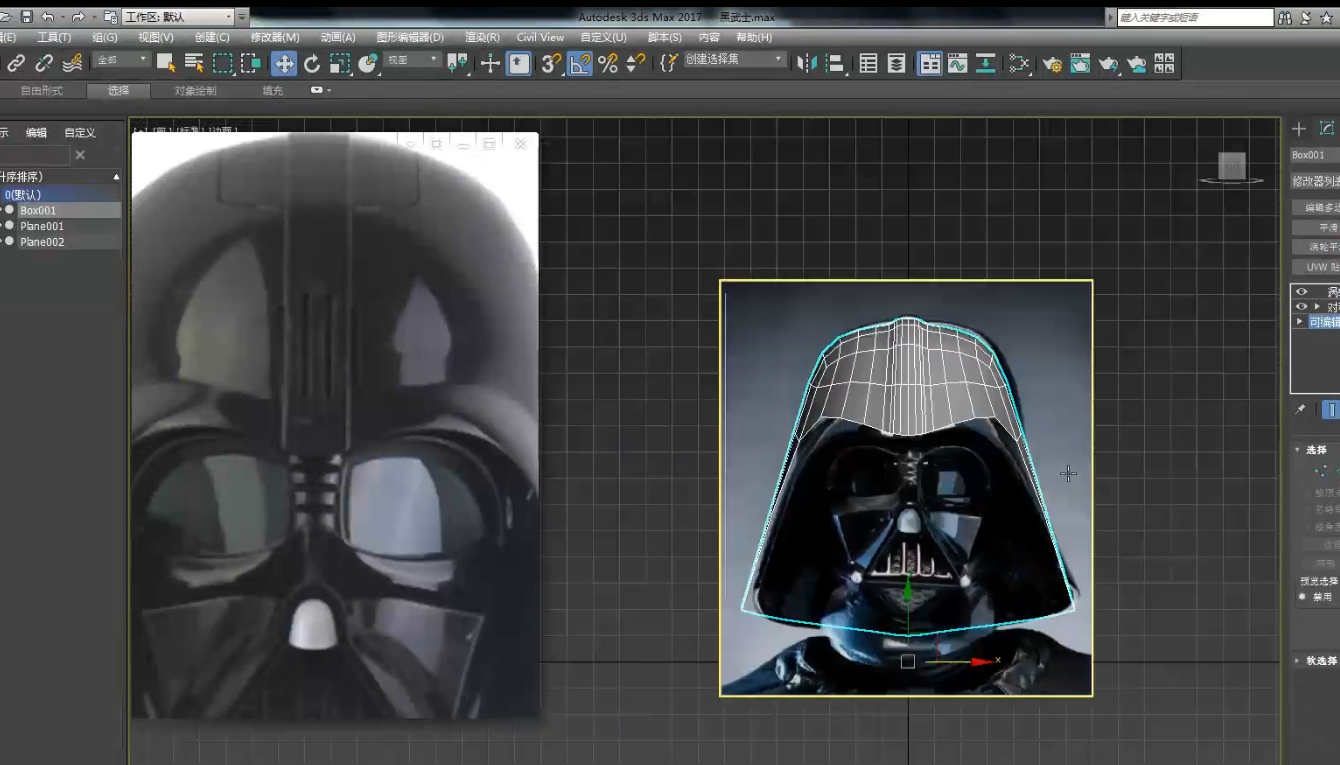Toggle eye icon of first modifier stack row
Screen dimensions: 1340x765
pyautogui.click(x=1301, y=291)
